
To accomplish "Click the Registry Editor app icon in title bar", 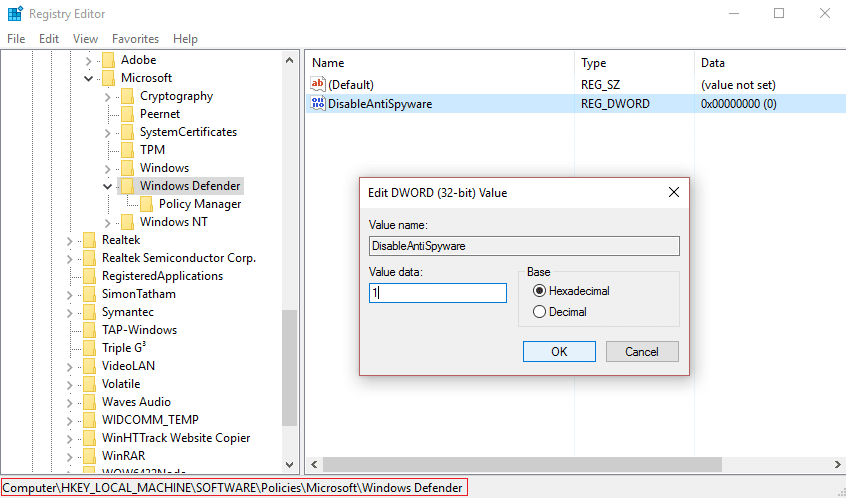I will tap(14, 14).
